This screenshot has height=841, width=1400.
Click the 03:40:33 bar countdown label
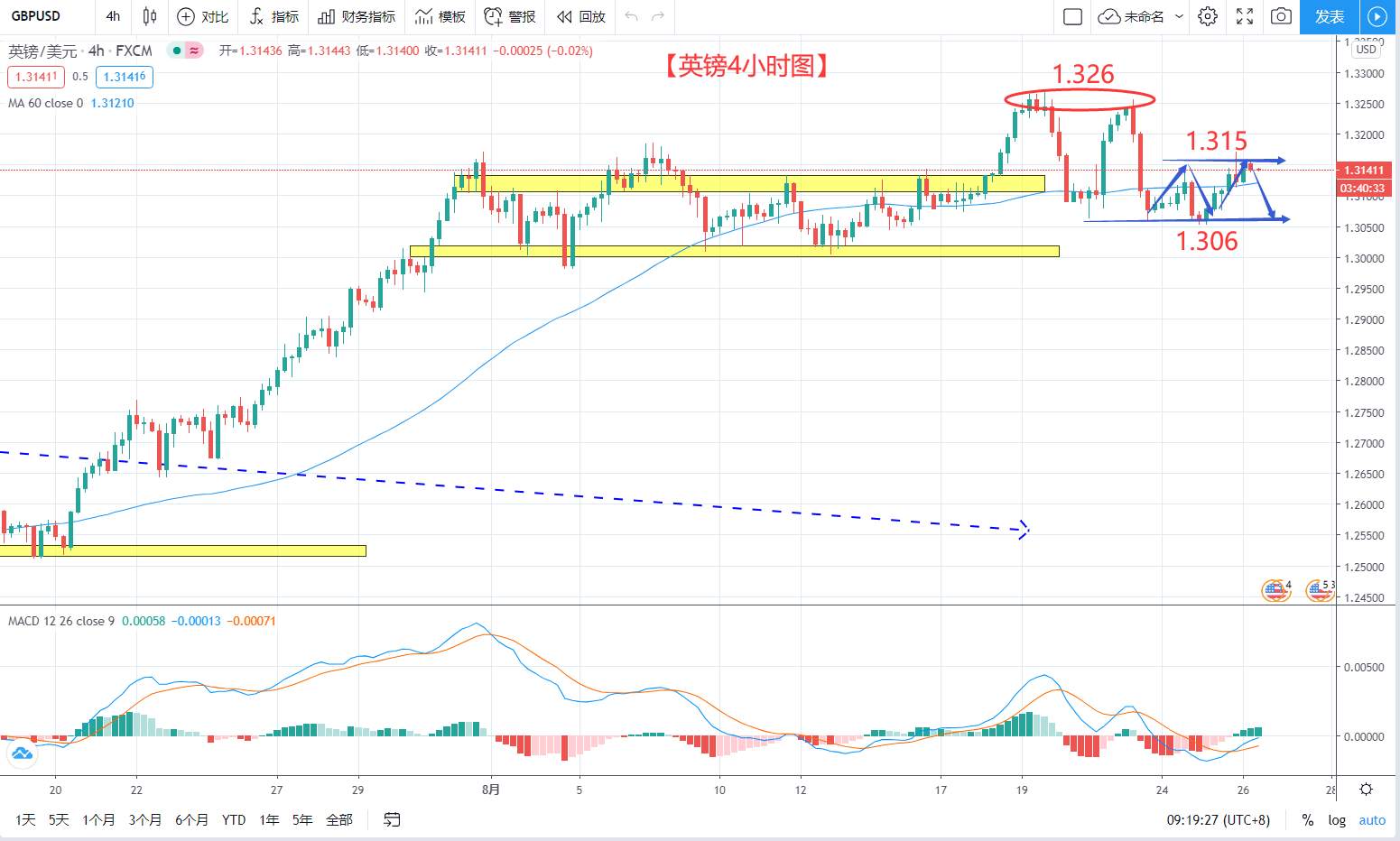tap(1363, 188)
